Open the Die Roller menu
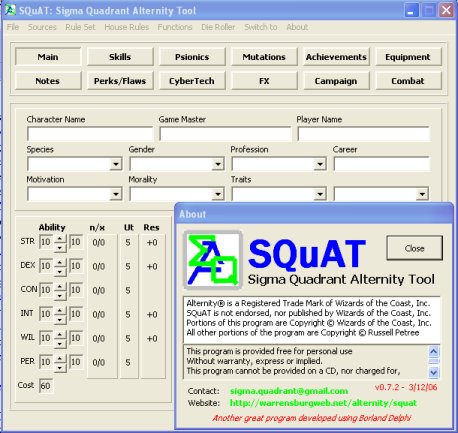 218,27
